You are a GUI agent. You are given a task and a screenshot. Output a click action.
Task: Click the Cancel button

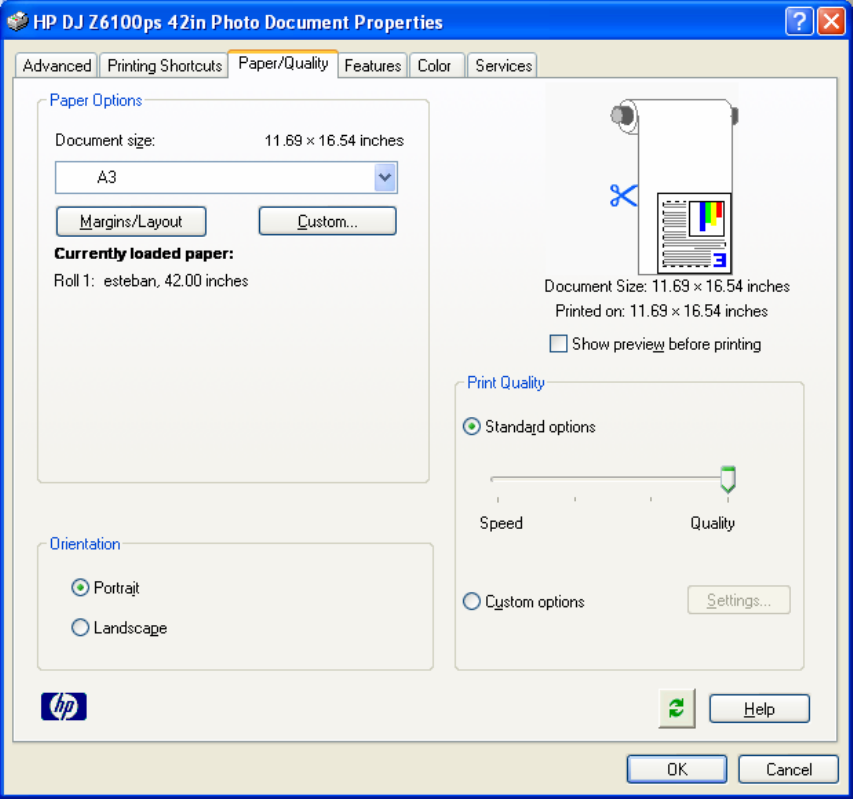coord(788,769)
